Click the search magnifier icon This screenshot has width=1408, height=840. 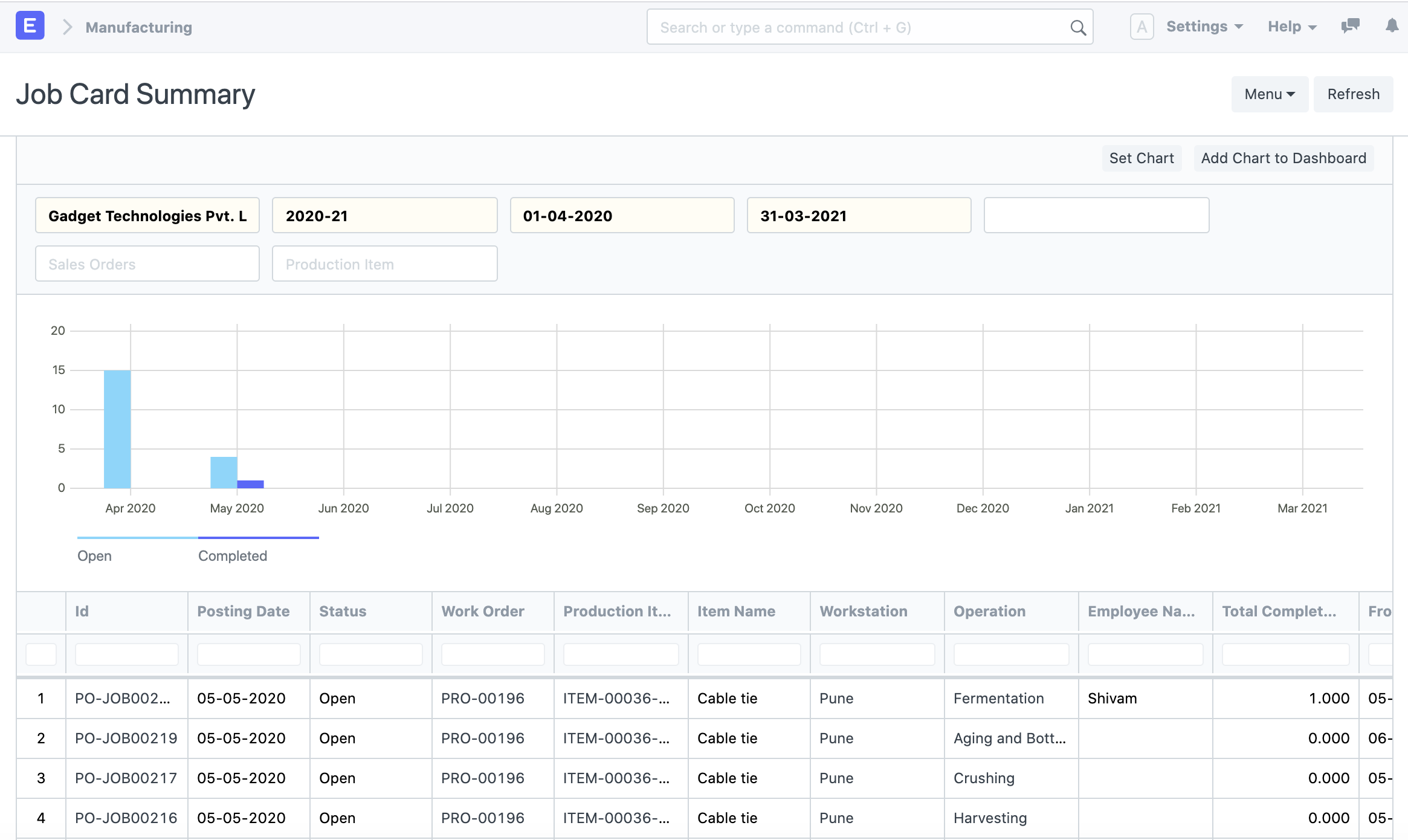[1077, 28]
